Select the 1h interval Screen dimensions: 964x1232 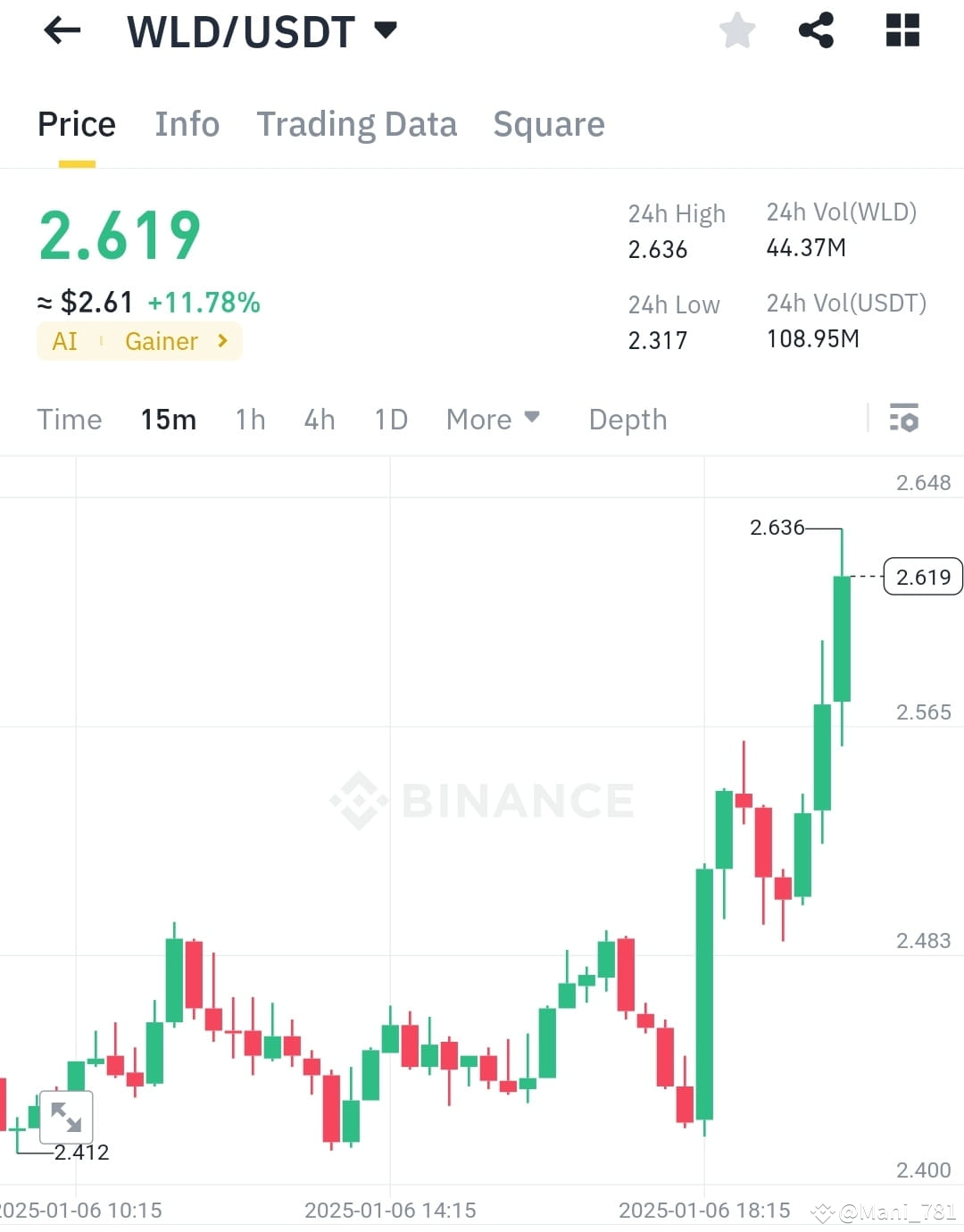click(x=250, y=419)
